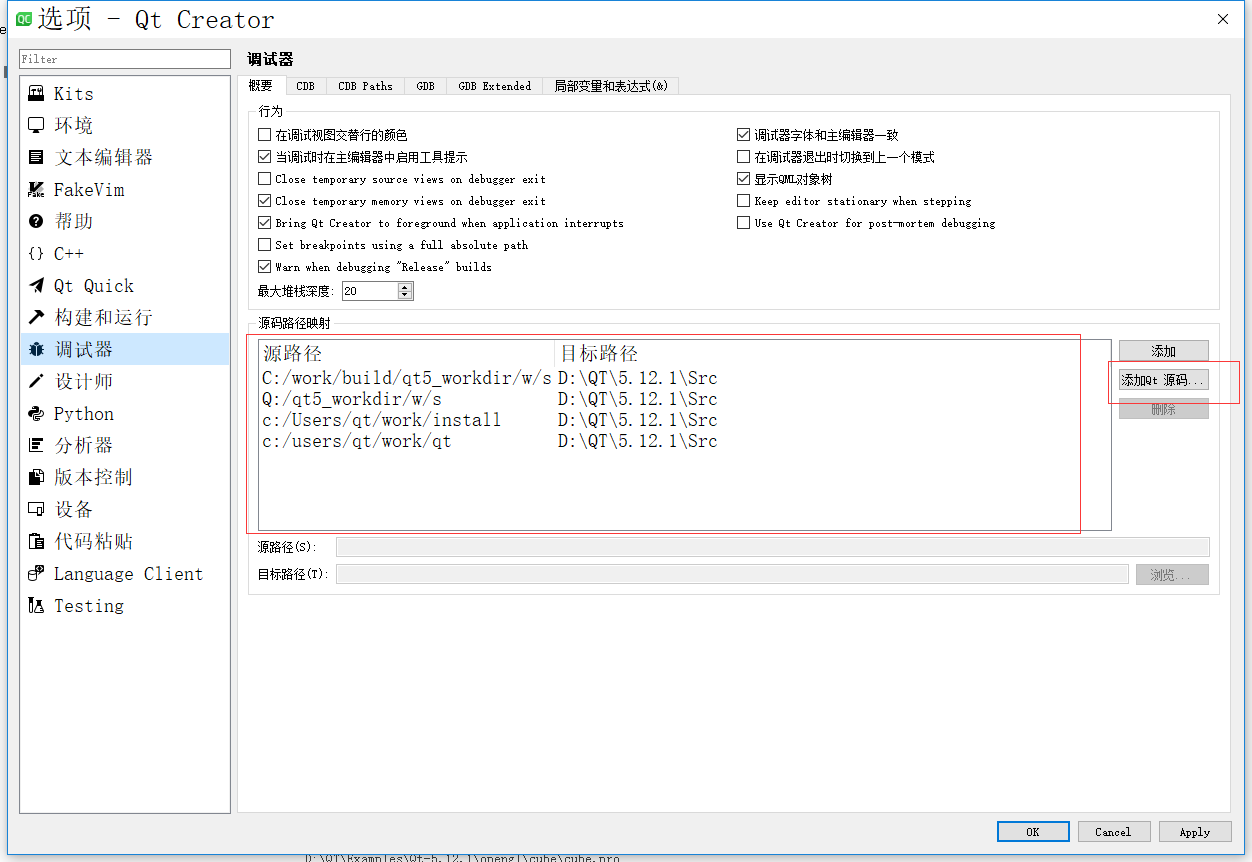
Task: Click the Qt Creator logo in title bar
Action: click(x=23, y=19)
